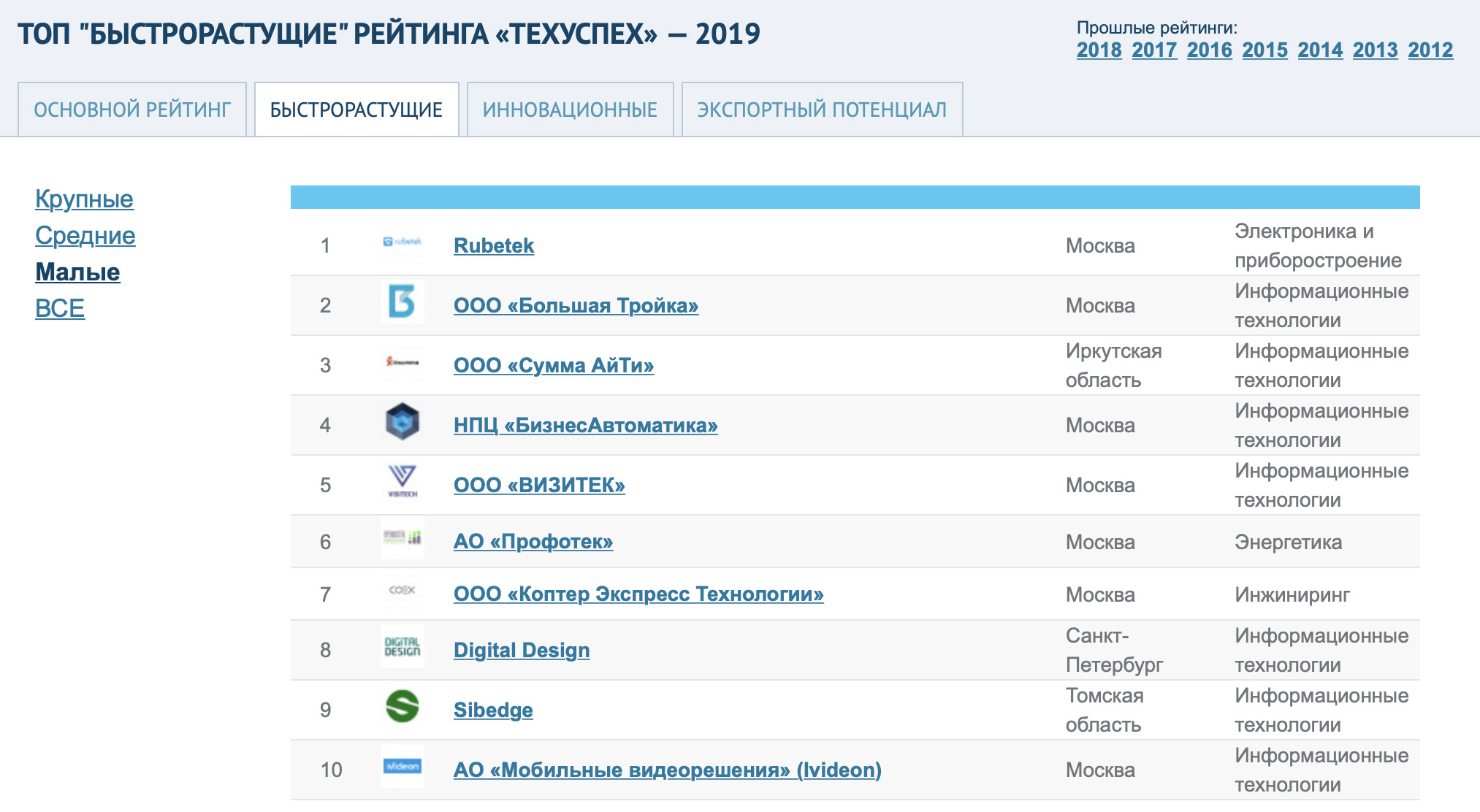
Task: Click the БизнесАвтоматика hexagon logo
Action: pyautogui.click(x=403, y=421)
